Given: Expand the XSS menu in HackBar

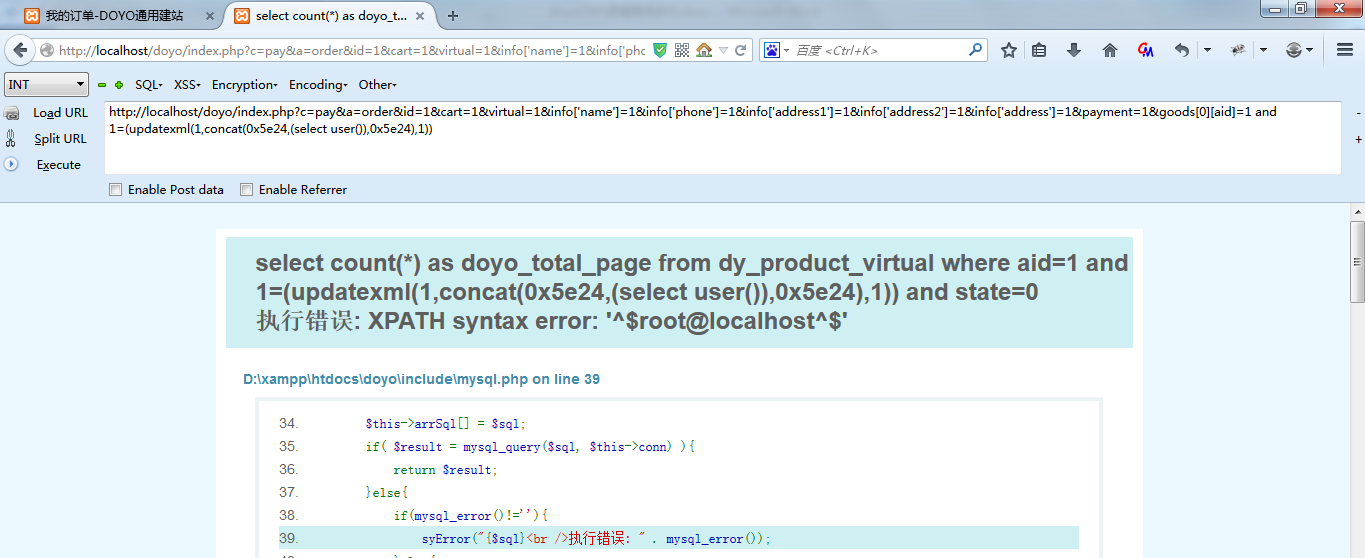Looking at the screenshot, I should pos(187,85).
